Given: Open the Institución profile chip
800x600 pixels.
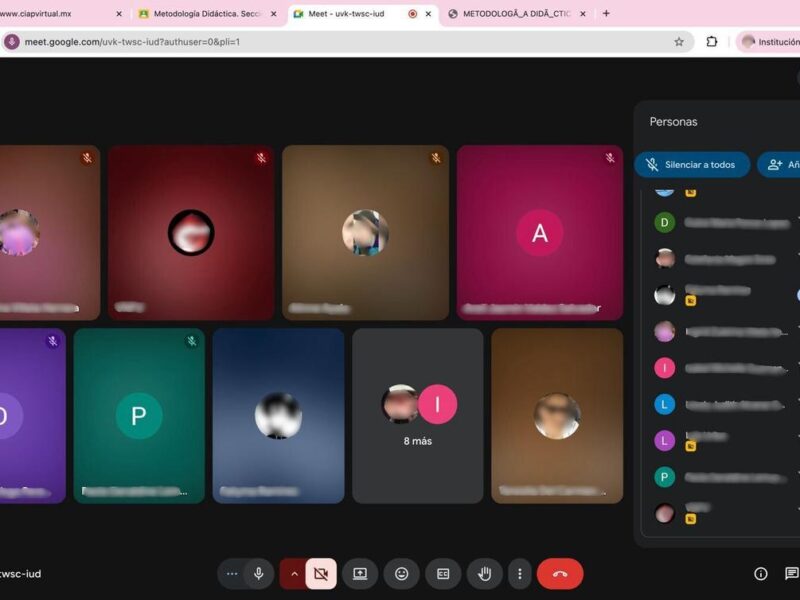Looking at the screenshot, I should pyautogui.click(x=768, y=42).
